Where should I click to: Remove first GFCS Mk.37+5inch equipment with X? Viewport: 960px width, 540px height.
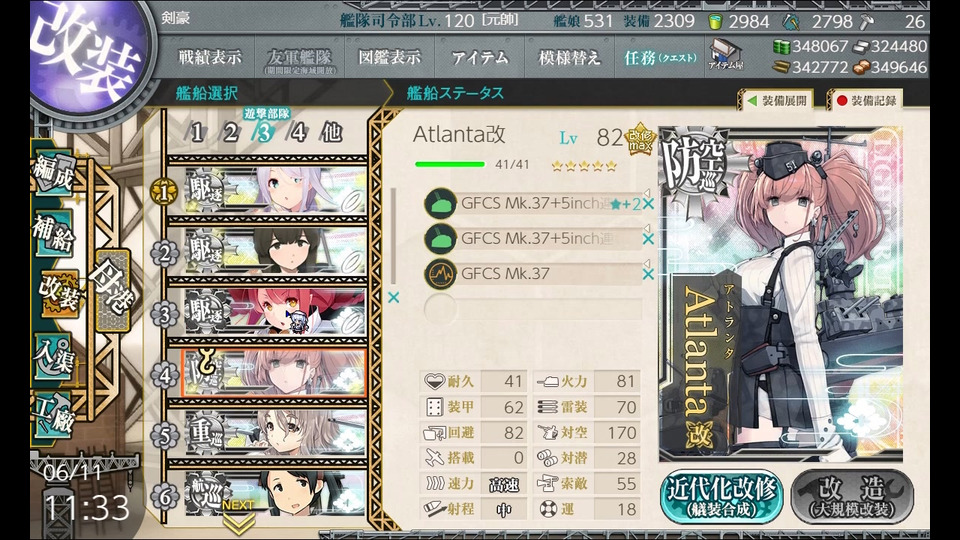[x=648, y=204]
